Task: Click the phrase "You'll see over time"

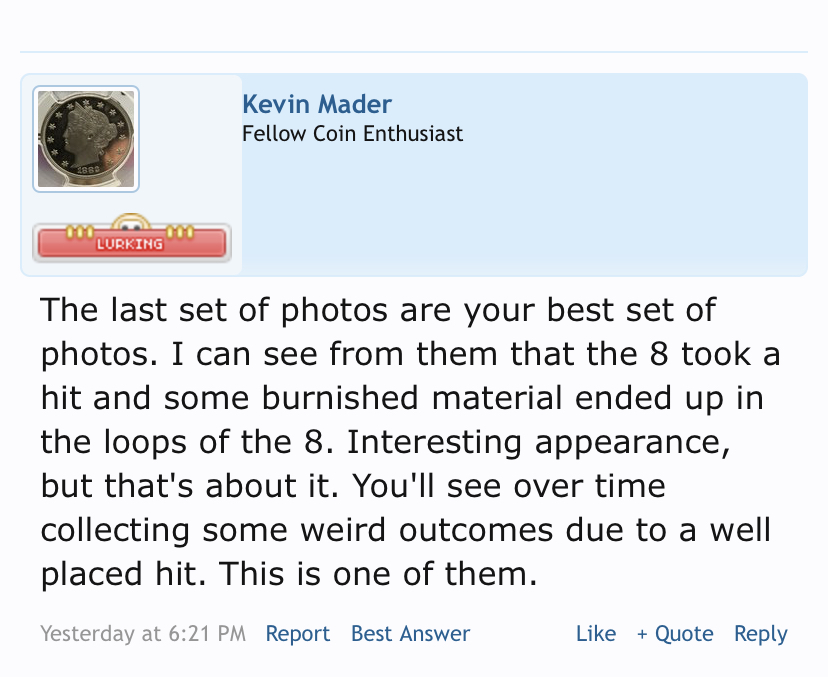Action: click(509, 486)
